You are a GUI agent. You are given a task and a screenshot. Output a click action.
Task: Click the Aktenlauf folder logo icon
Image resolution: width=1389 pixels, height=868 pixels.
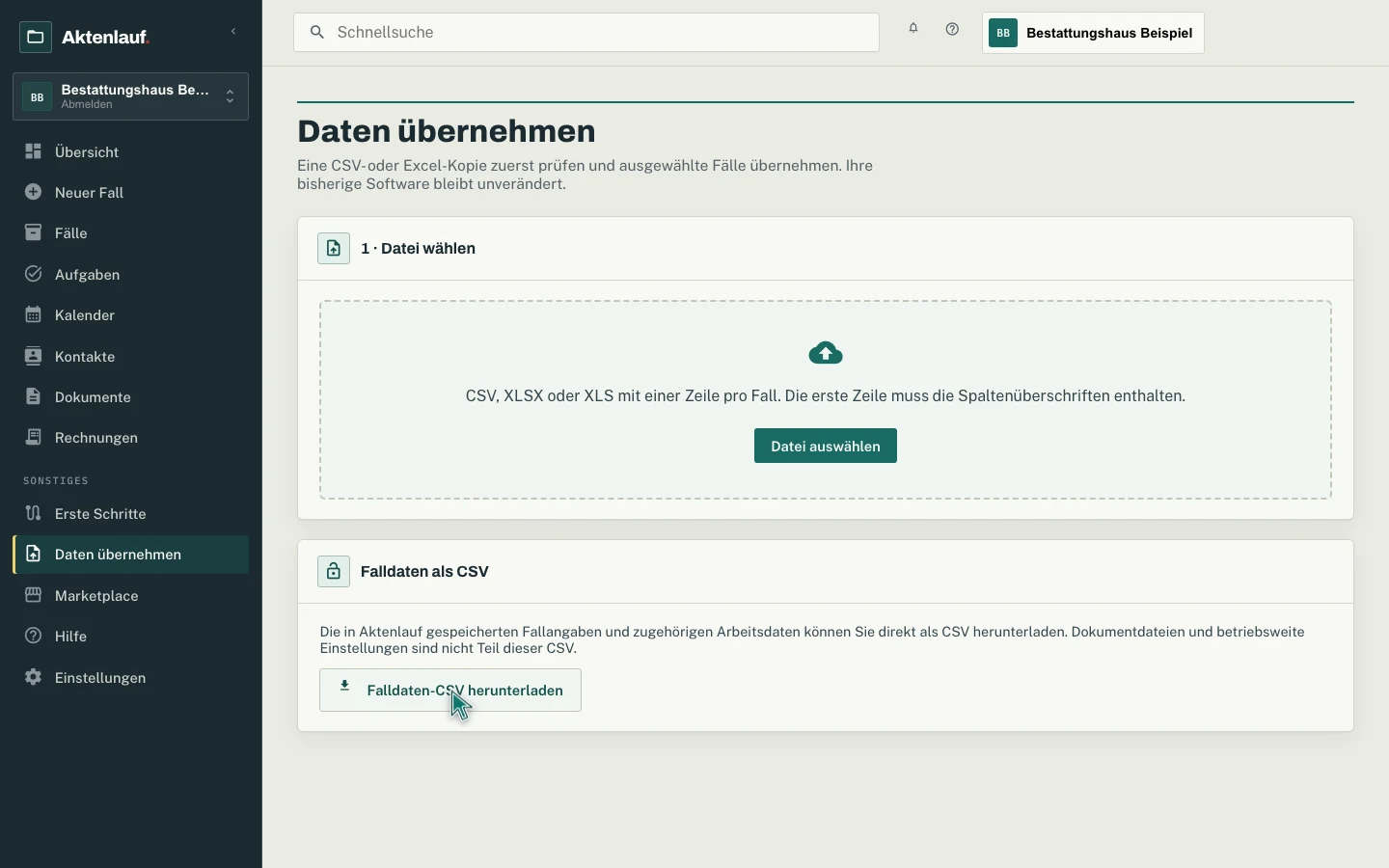[x=36, y=38]
